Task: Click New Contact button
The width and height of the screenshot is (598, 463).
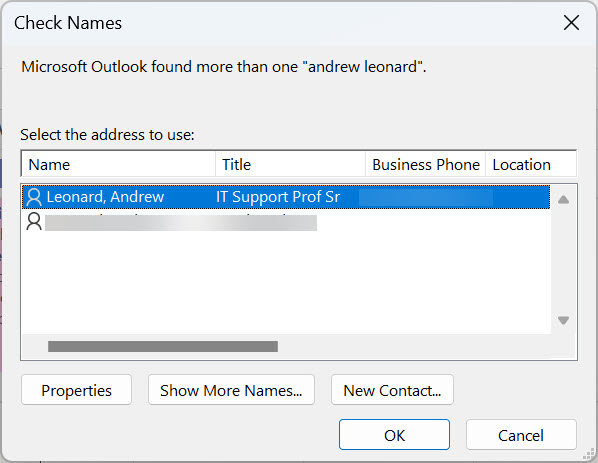Action: point(392,390)
